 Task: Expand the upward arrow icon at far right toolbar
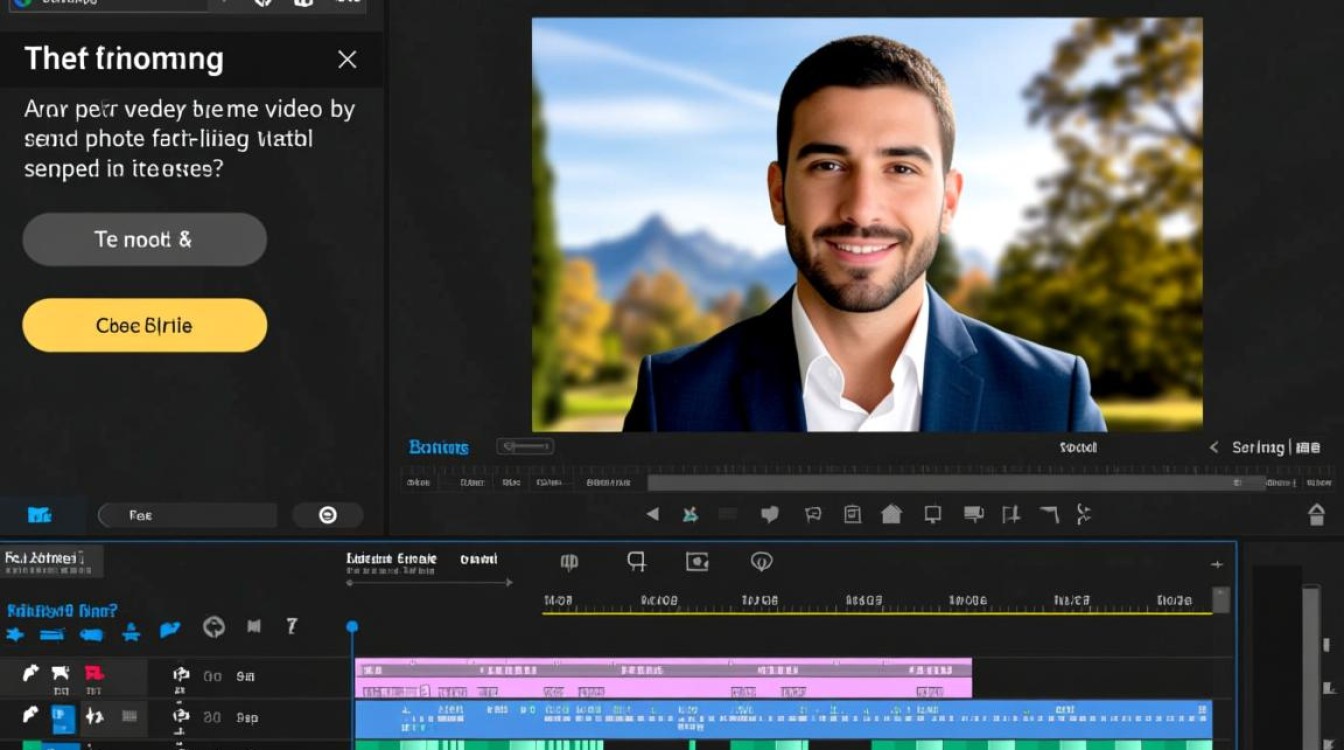pyautogui.click(x=1317, y=514)
